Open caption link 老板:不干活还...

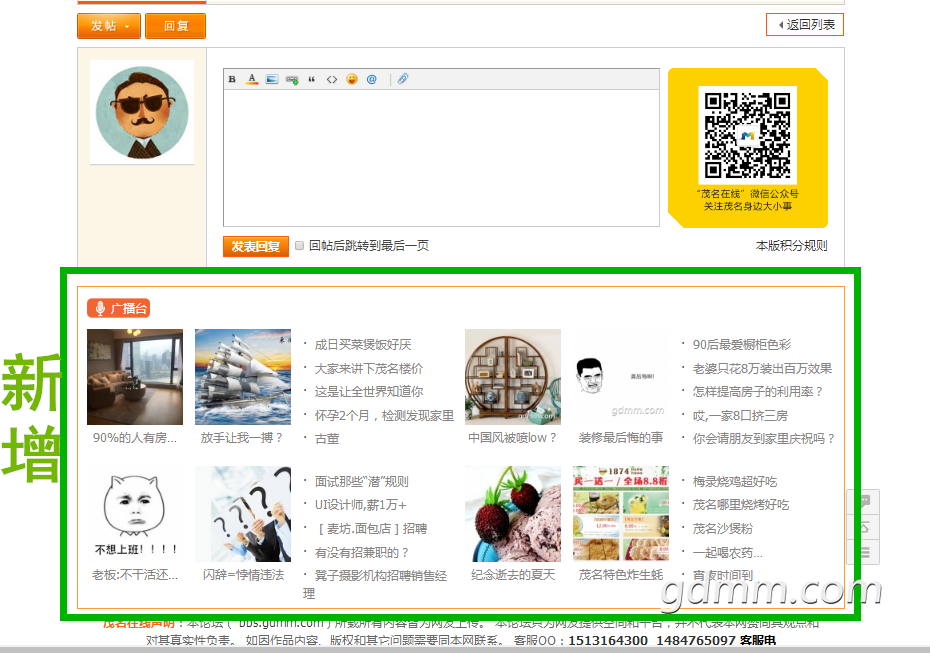(135, 575)
